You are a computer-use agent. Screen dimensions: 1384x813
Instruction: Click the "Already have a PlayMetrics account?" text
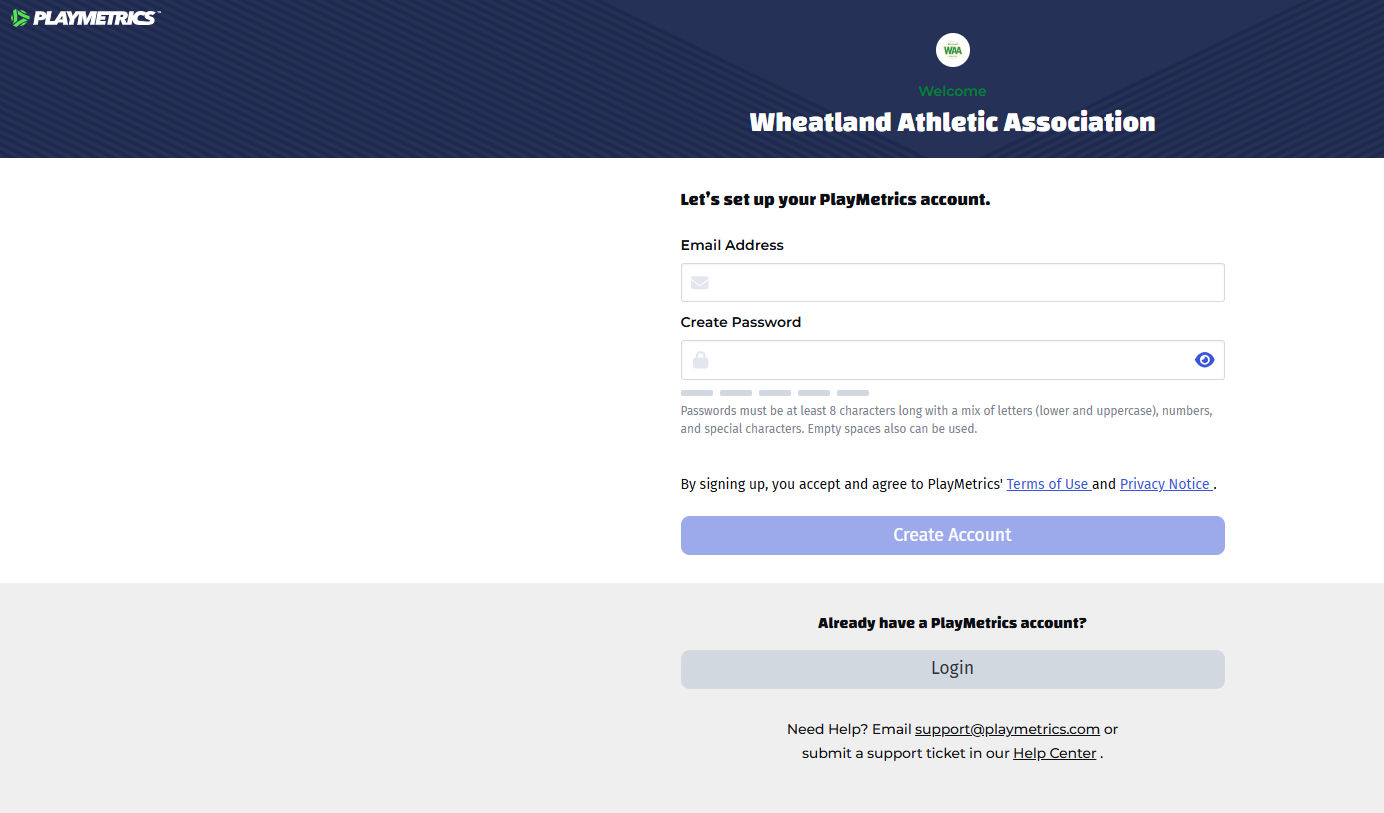point(952,623)
